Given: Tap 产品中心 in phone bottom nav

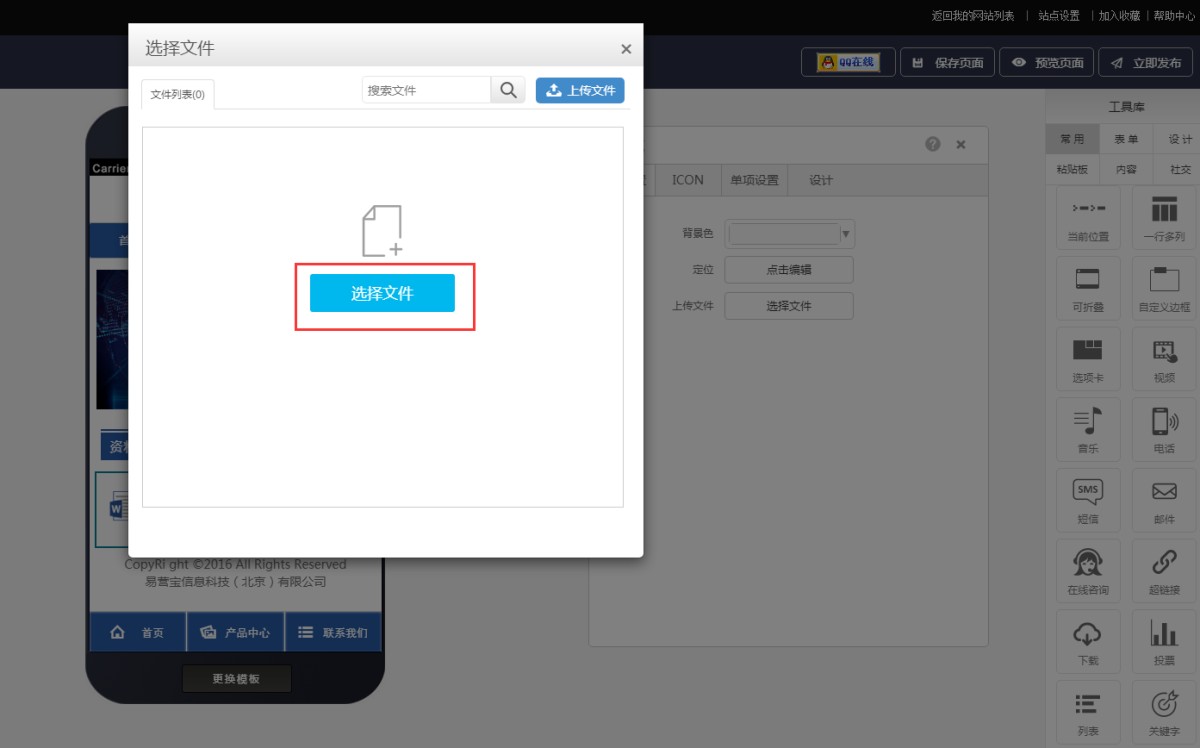Looking at the screenshot, I should tap(236, 633).
